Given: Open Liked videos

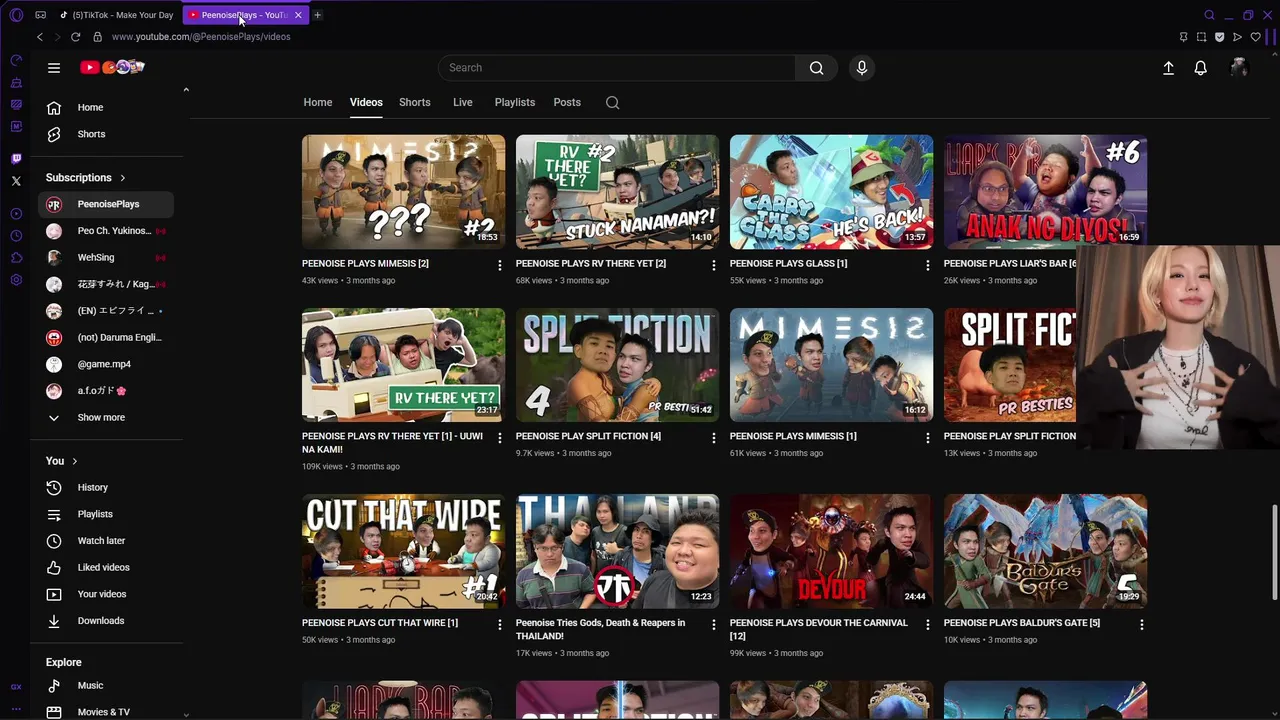Looking at the screenshot, I should click(106, 567).
